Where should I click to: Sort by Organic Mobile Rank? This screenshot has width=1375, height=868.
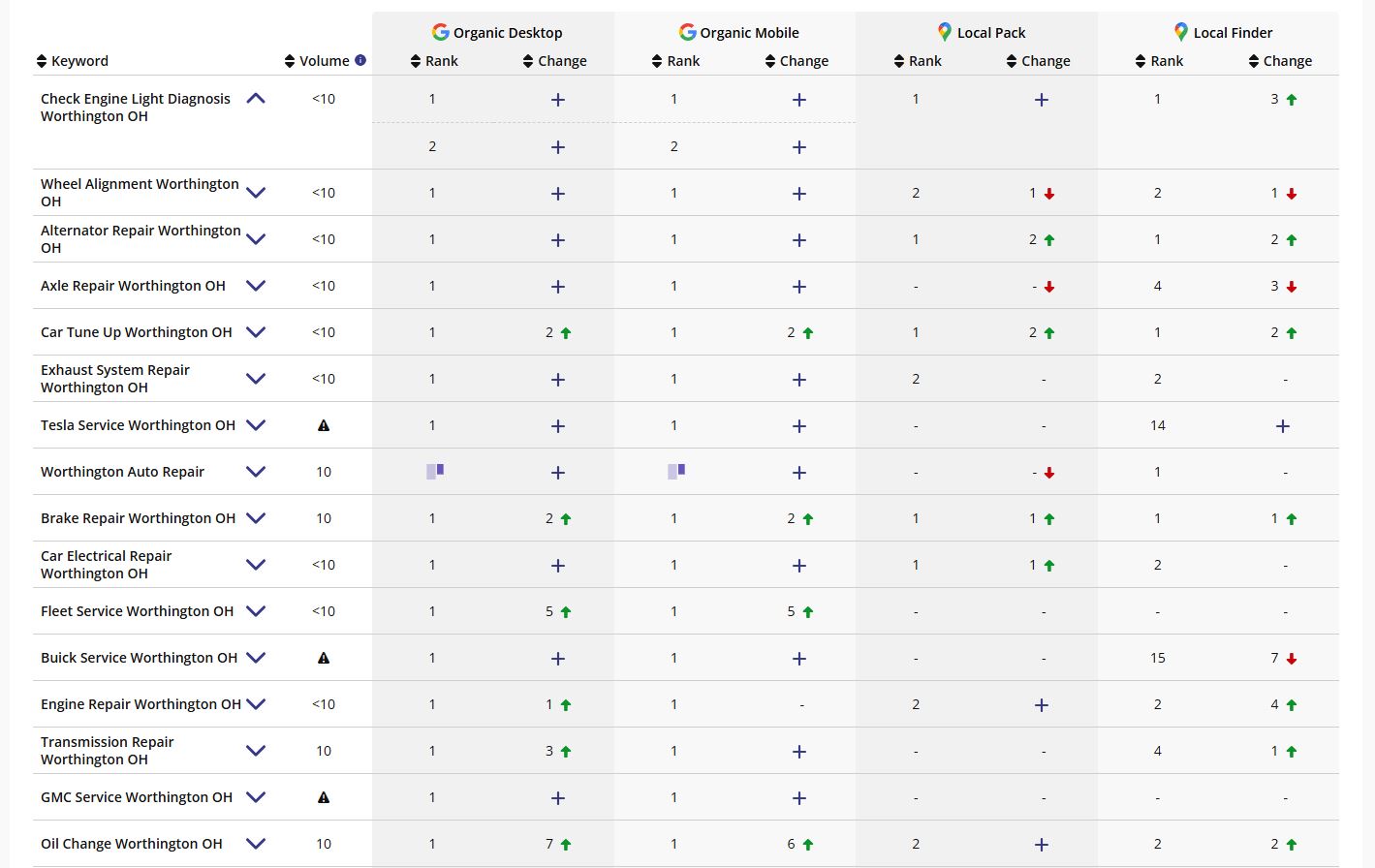[x=657, y=61]
